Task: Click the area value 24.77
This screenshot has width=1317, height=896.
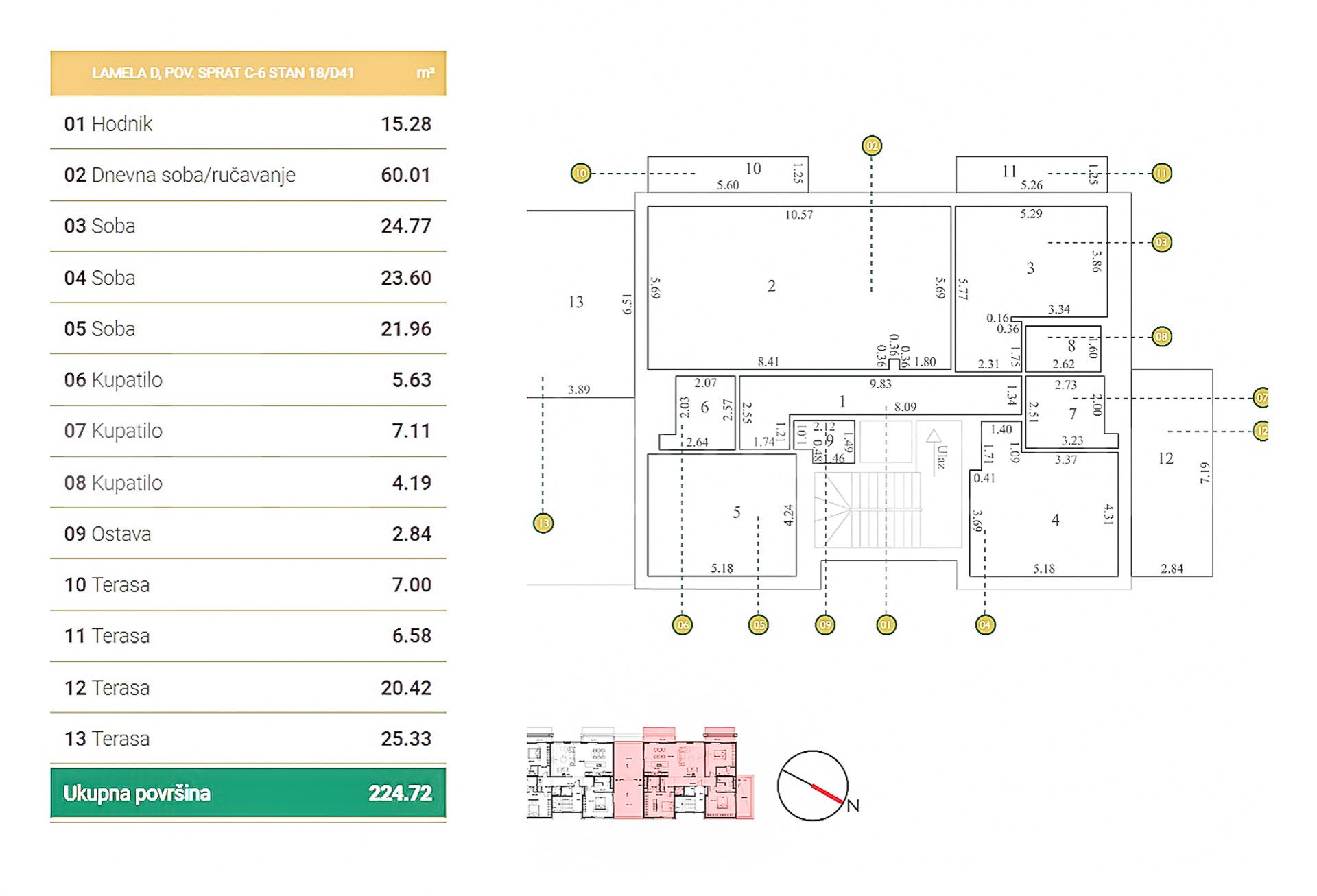Action: pyautogui.click(x=406, y=226)
